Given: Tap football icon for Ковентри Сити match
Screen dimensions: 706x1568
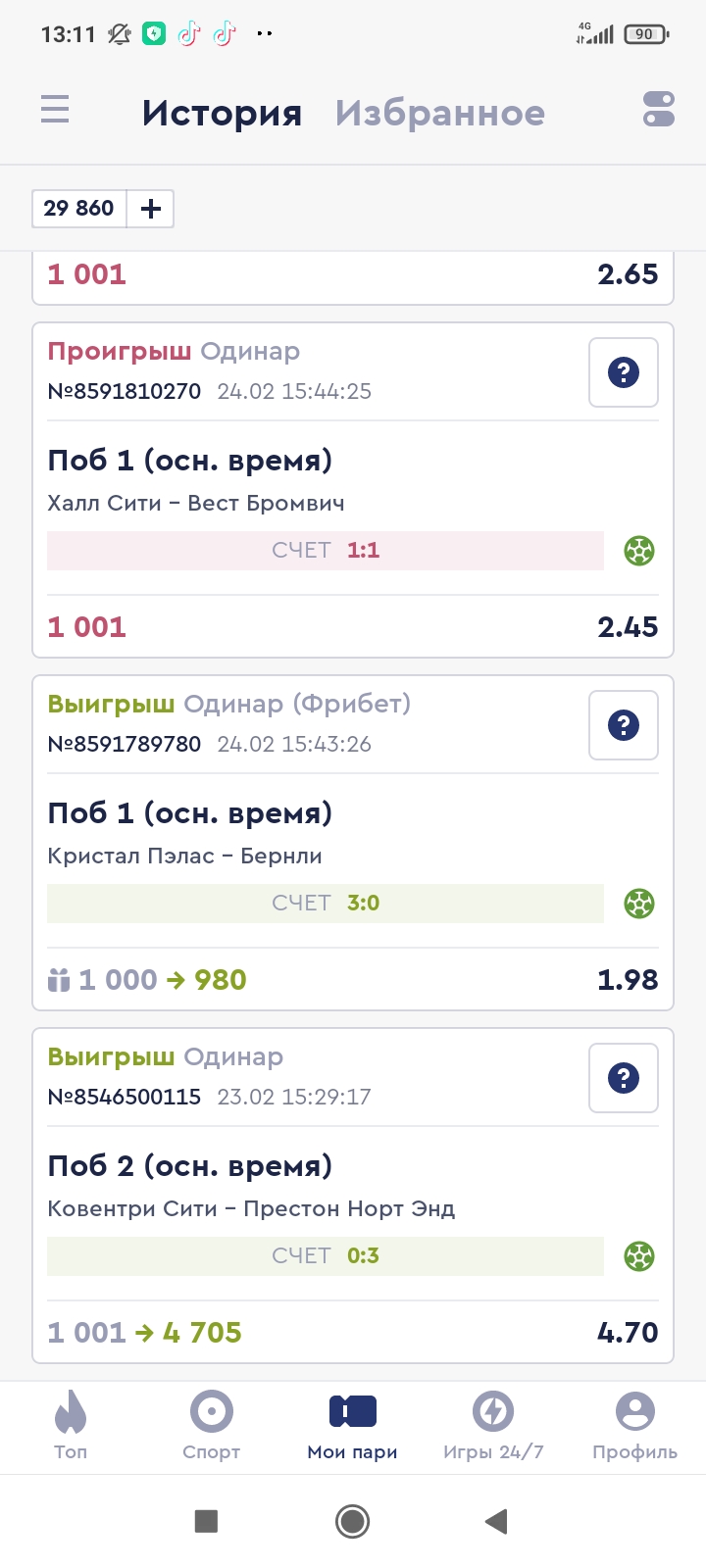Looking at the screenshot, I should pyautogui.click(x=639, y=1256).
